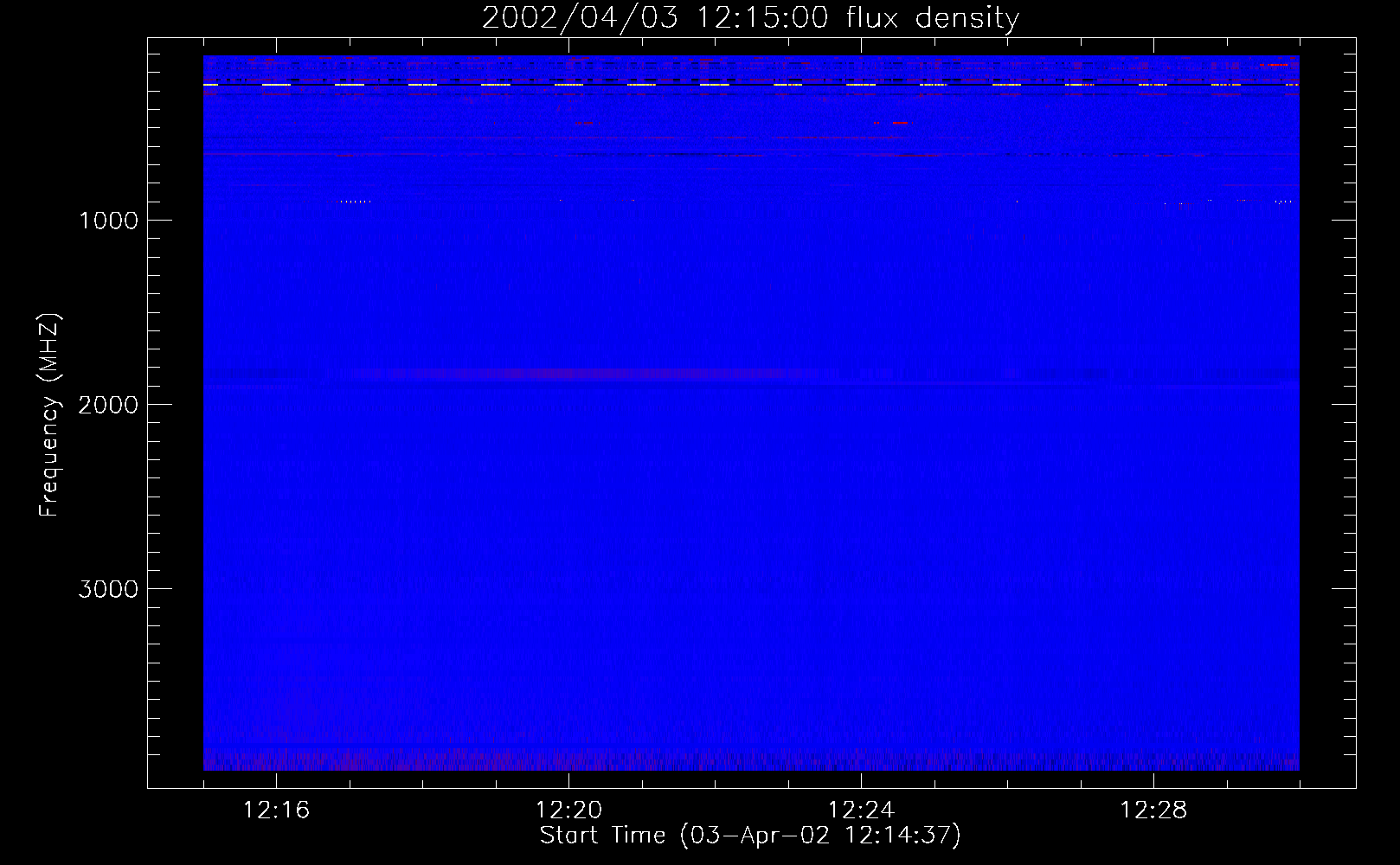Click the 3000 frequency tick label
The image size is (1400, 865).
(x=108, y=589)
